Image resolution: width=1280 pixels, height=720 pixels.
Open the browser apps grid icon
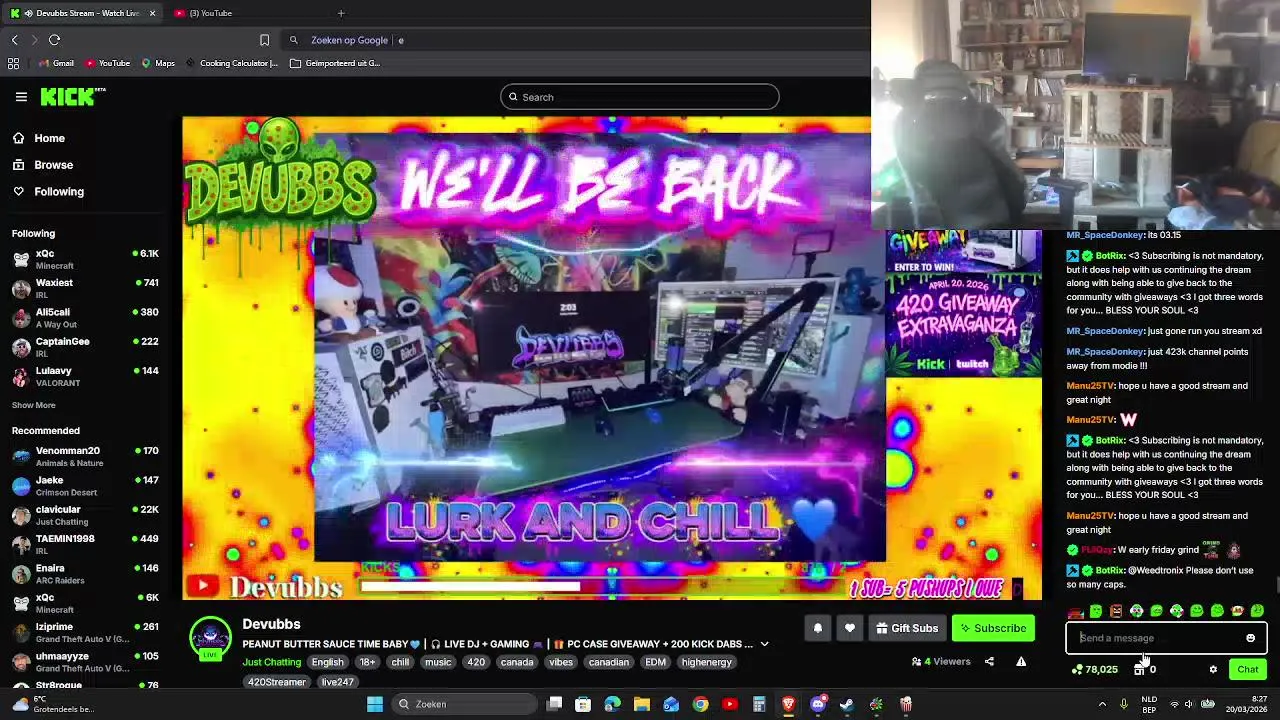click(13, 63)
